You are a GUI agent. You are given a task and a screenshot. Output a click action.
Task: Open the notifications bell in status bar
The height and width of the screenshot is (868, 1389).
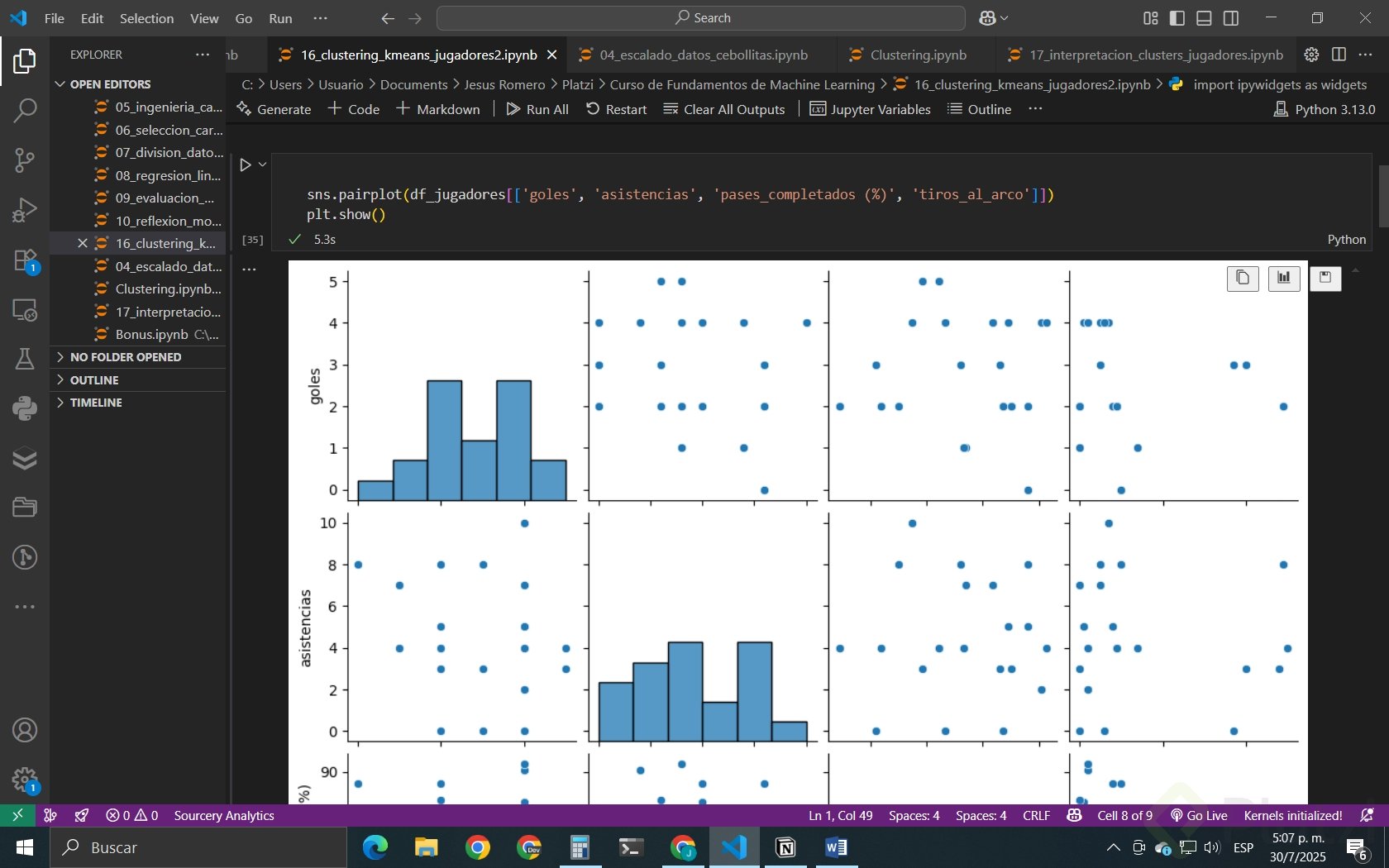(x=1367, y=815)
